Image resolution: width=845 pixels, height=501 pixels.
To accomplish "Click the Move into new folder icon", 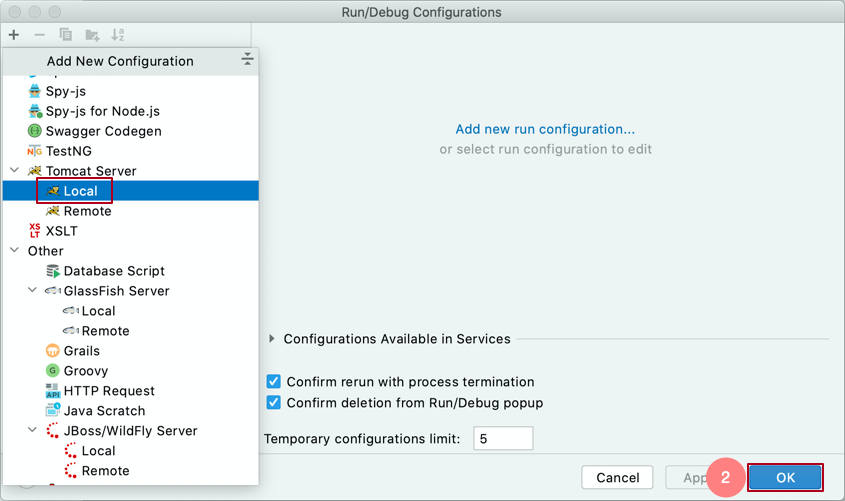I will click(x=92, y=35).
